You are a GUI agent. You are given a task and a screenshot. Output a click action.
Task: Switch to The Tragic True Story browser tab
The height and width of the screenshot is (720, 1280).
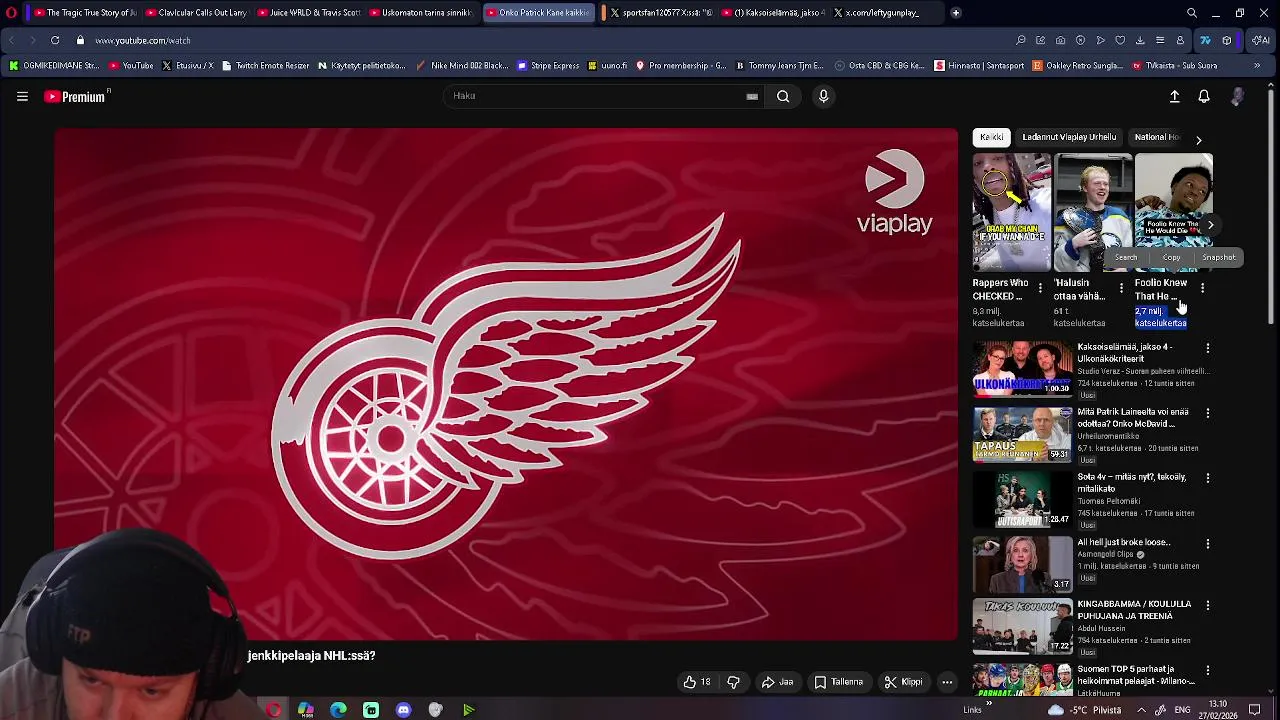coord(84,13)
